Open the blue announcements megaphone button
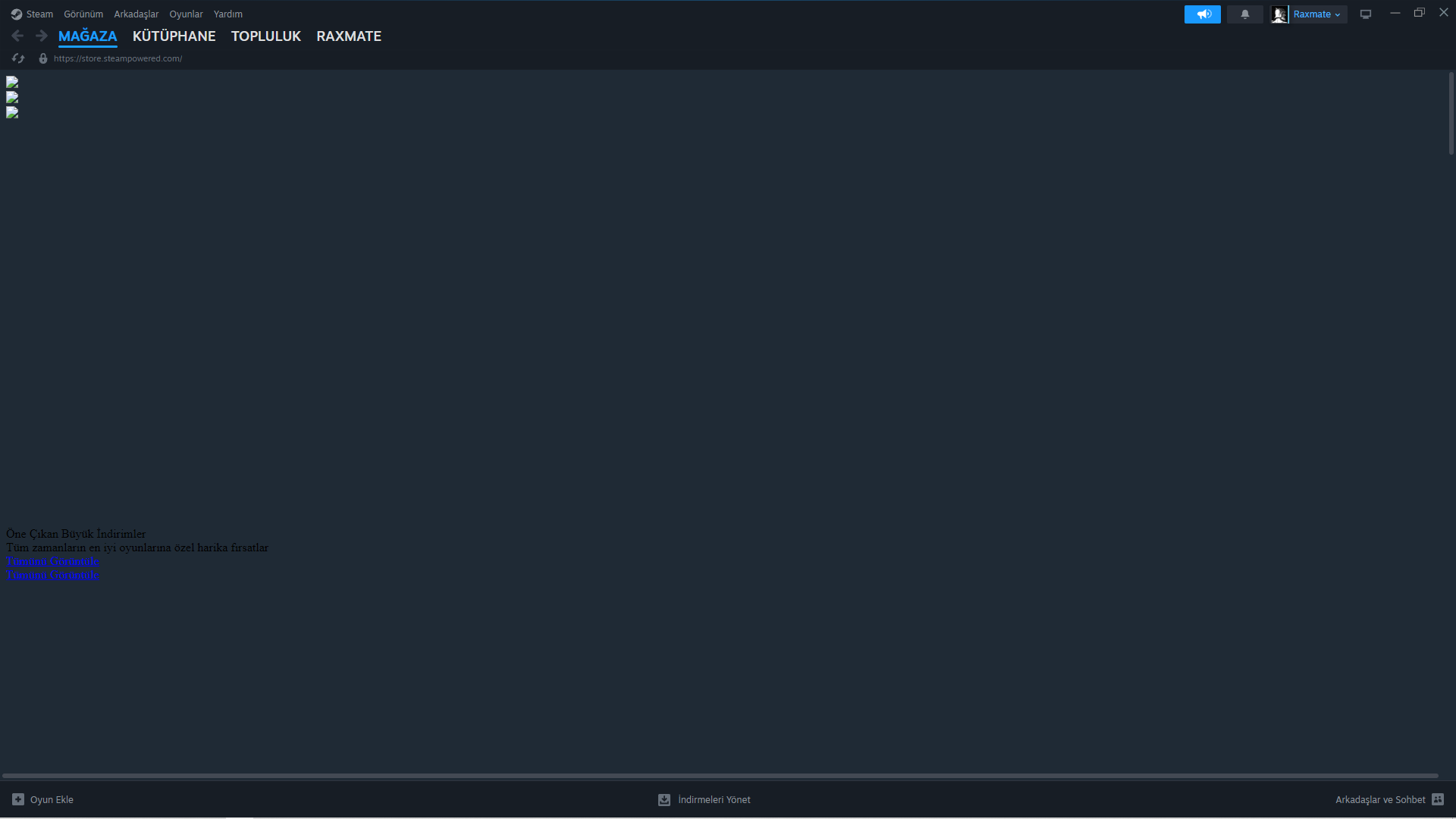Image resolution: width=1456 pixels, height=819 pixels. (x=1203, y=14)
